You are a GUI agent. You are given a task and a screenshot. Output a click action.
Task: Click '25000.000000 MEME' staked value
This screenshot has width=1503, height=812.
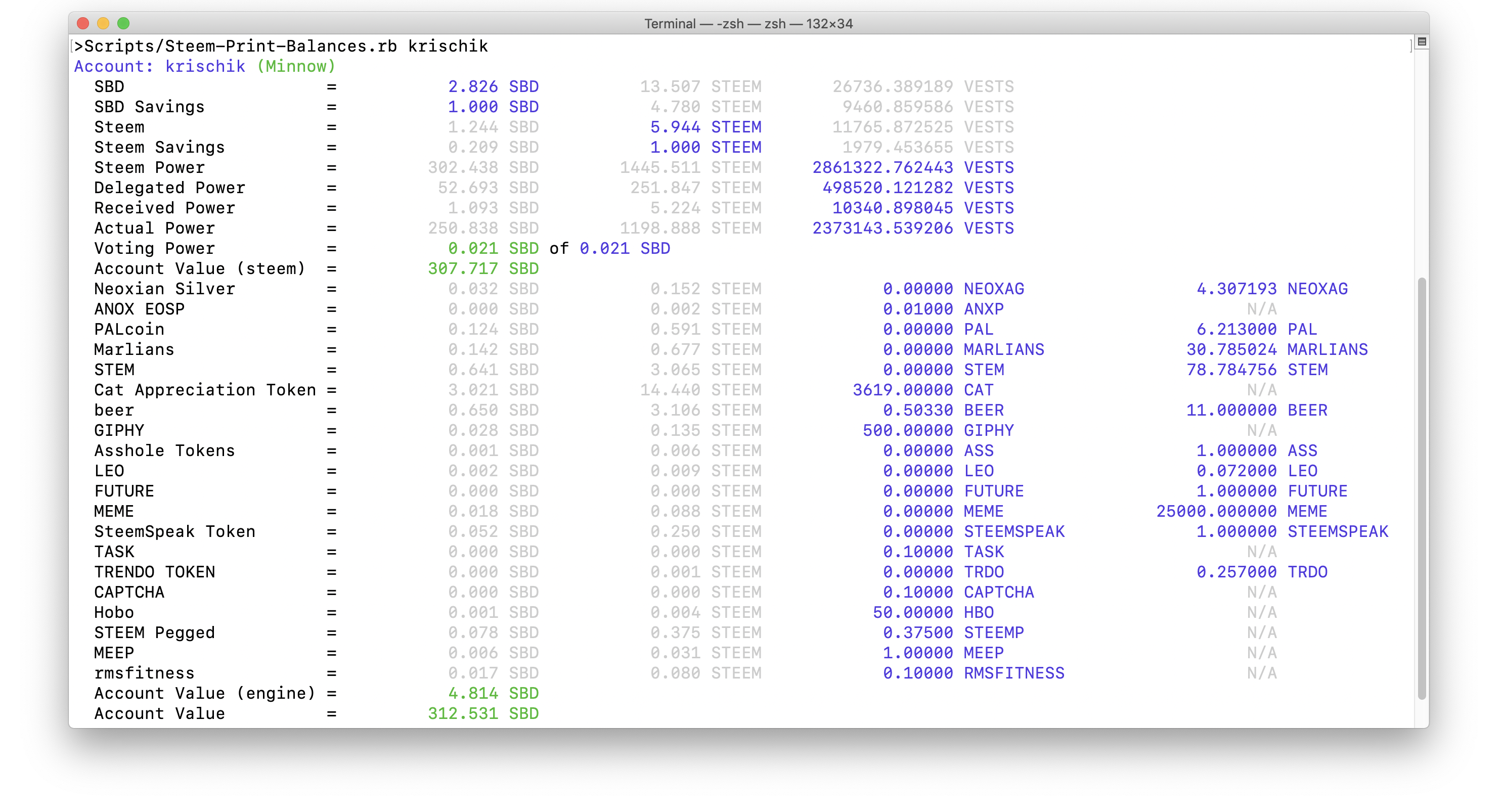[x=1242, y=512]
